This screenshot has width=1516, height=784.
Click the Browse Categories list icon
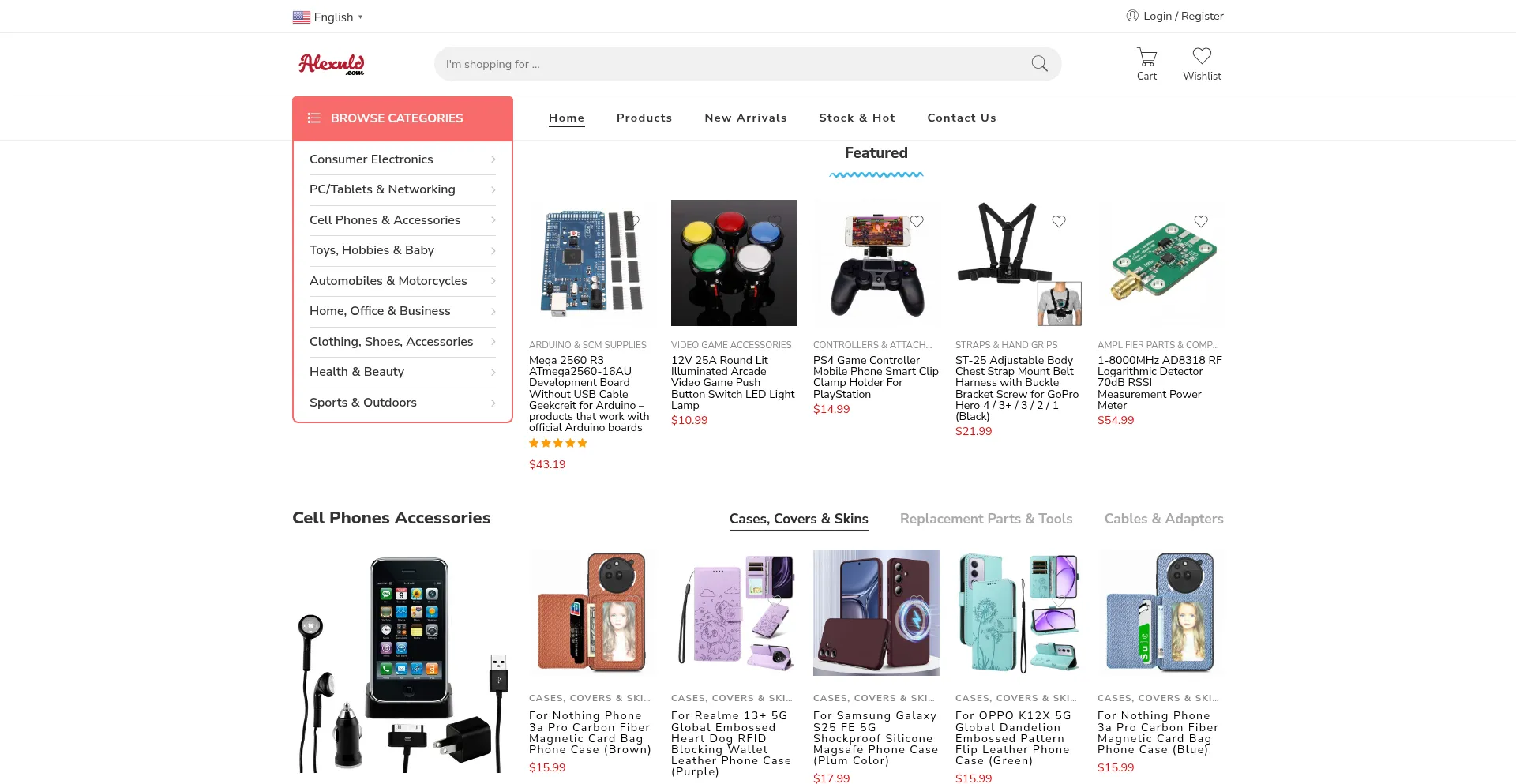pyautogui.click(x=313, y=118)
